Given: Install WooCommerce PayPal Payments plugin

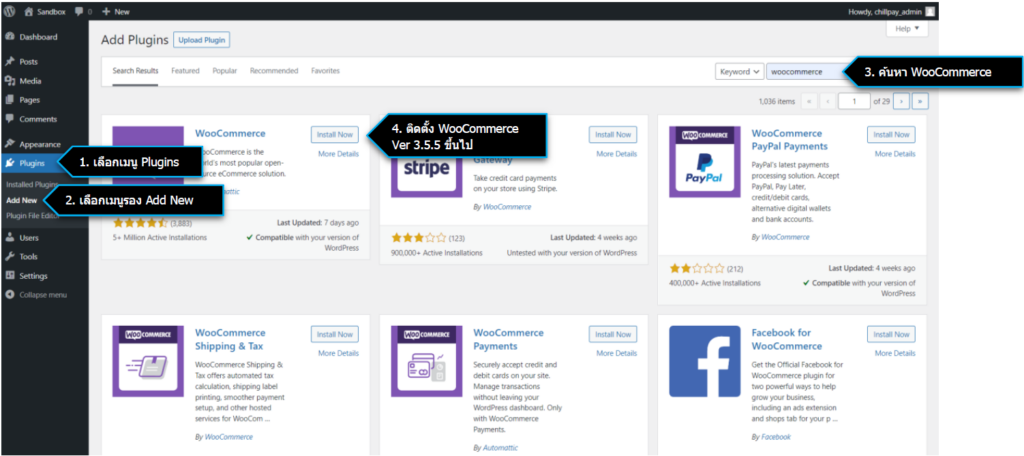Looking at the screenshot, I should click(x=891, y=135).
